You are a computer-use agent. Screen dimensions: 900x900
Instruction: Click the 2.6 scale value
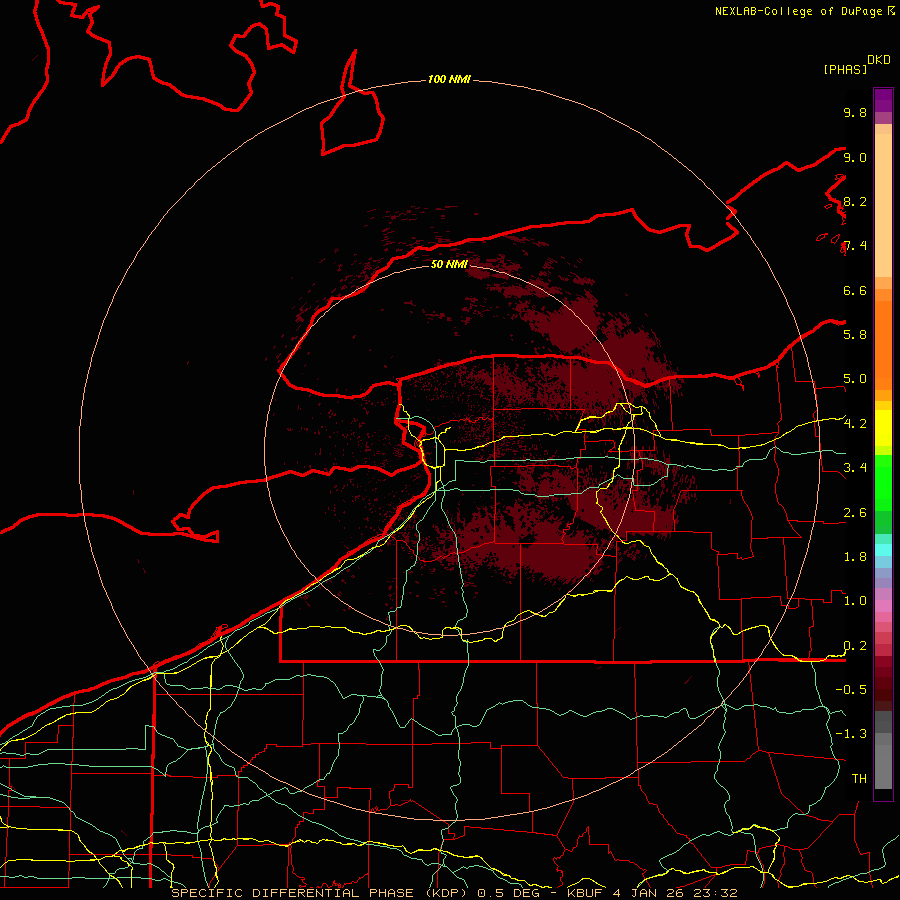tap(855, 513)
